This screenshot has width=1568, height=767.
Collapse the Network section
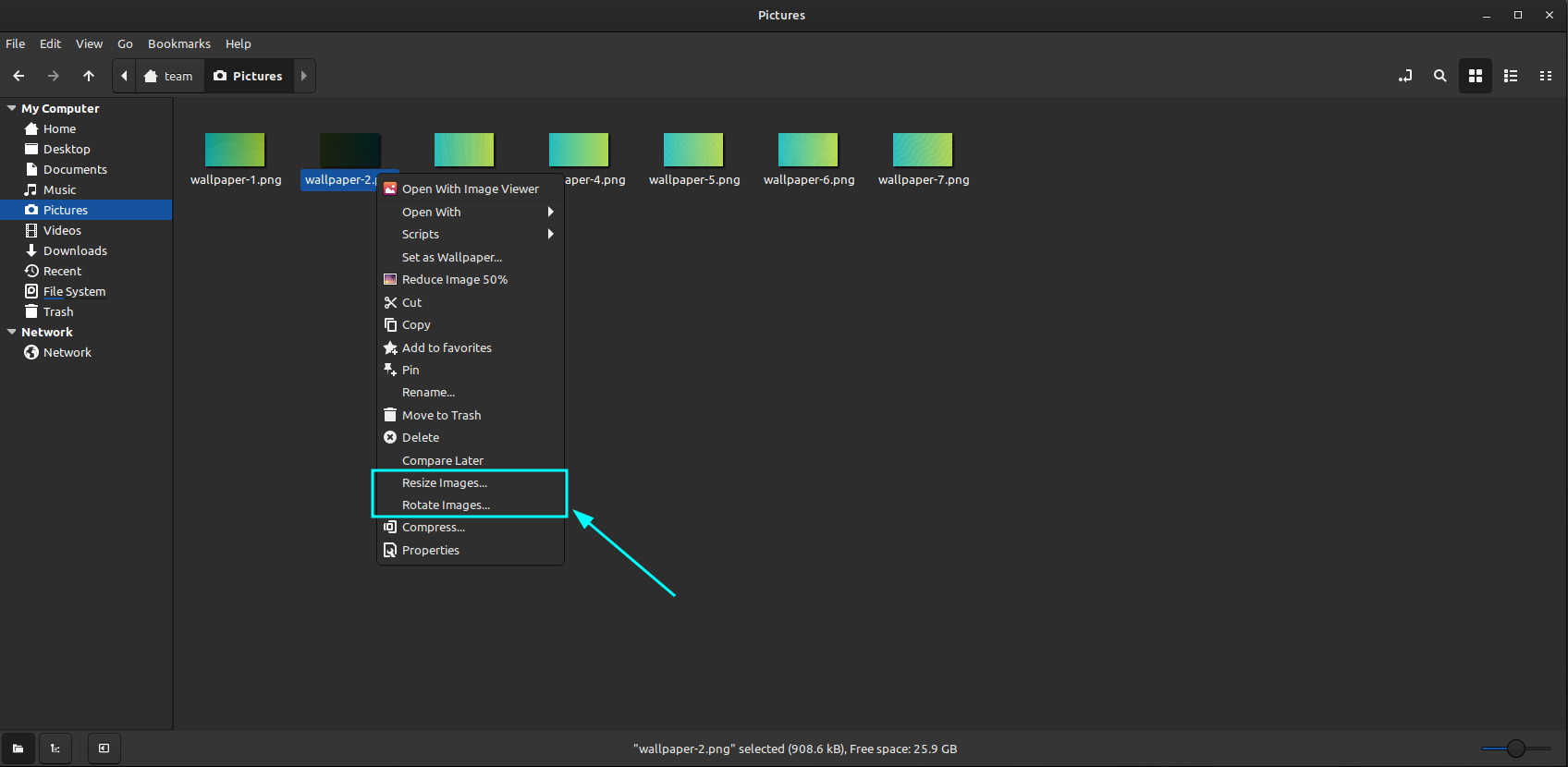[x=12, y=332]
